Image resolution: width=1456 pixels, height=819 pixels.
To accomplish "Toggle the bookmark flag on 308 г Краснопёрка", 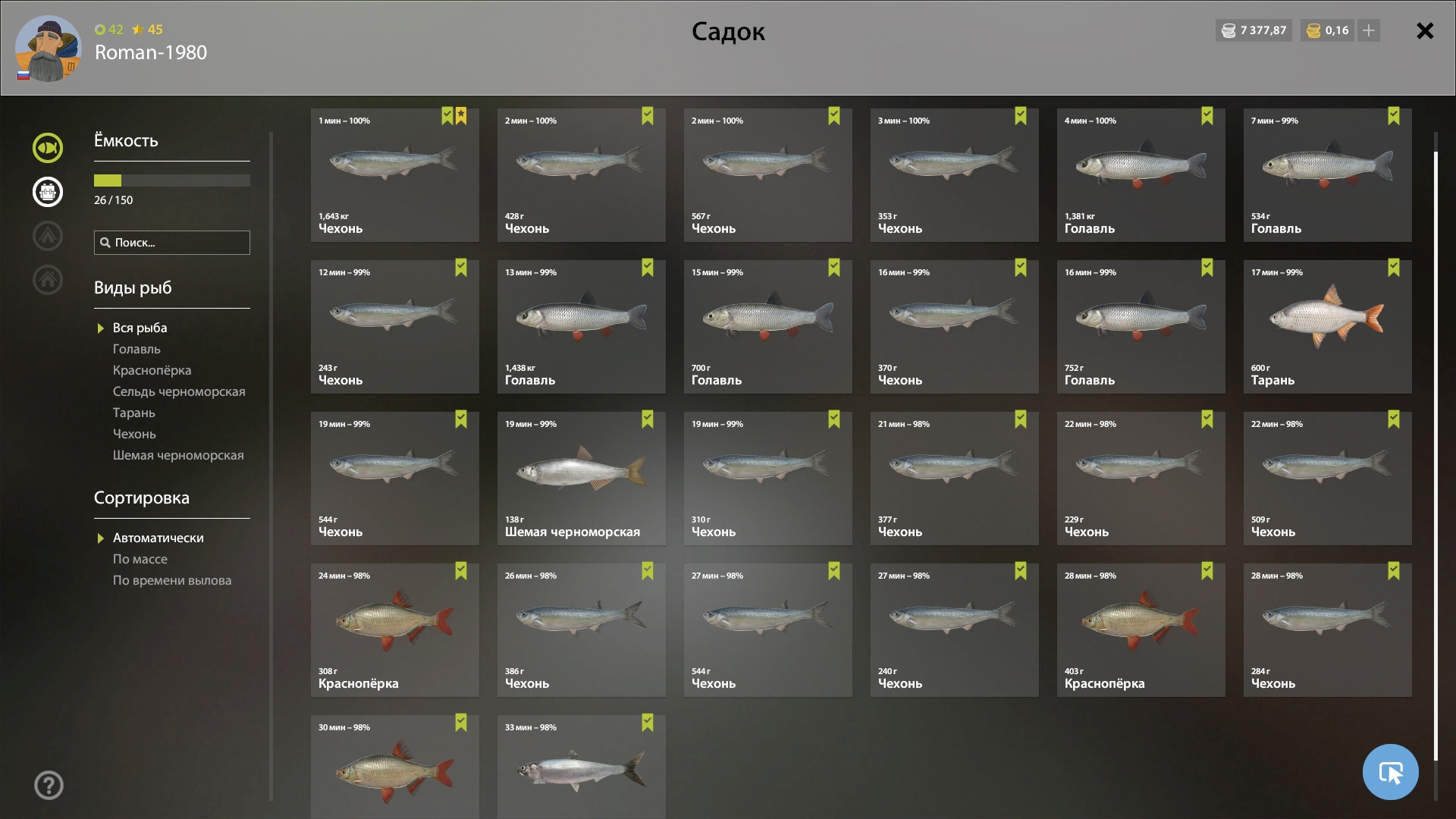I will pyautogui.click(x=461, y=571).
